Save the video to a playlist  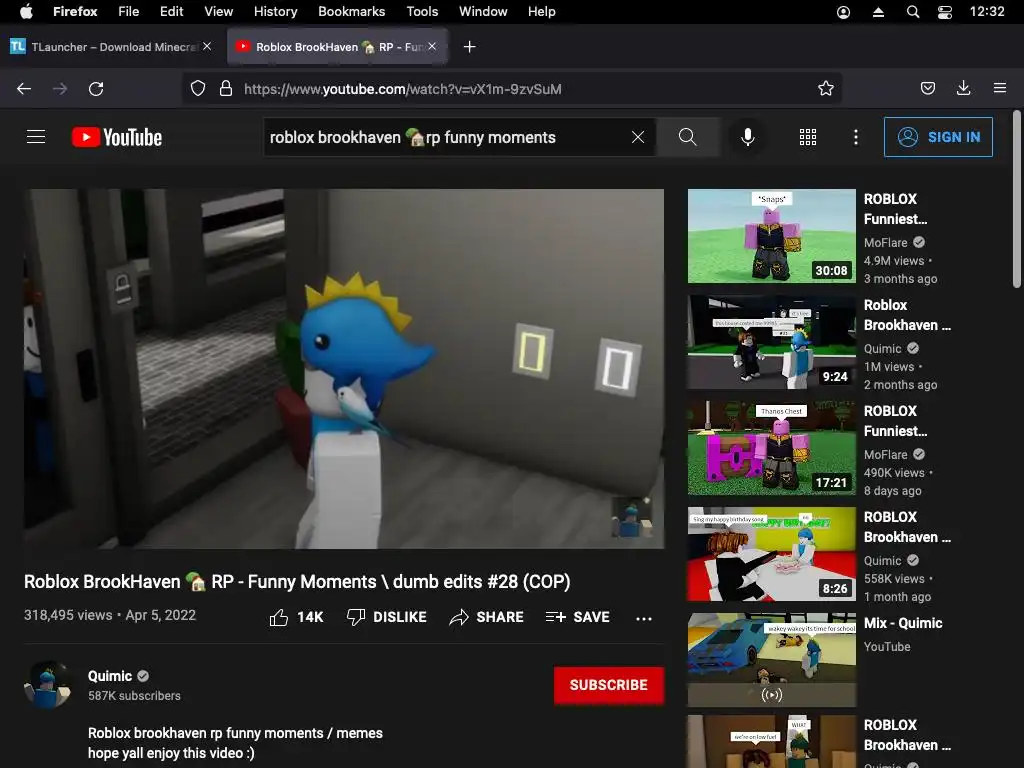coord(577,617)
